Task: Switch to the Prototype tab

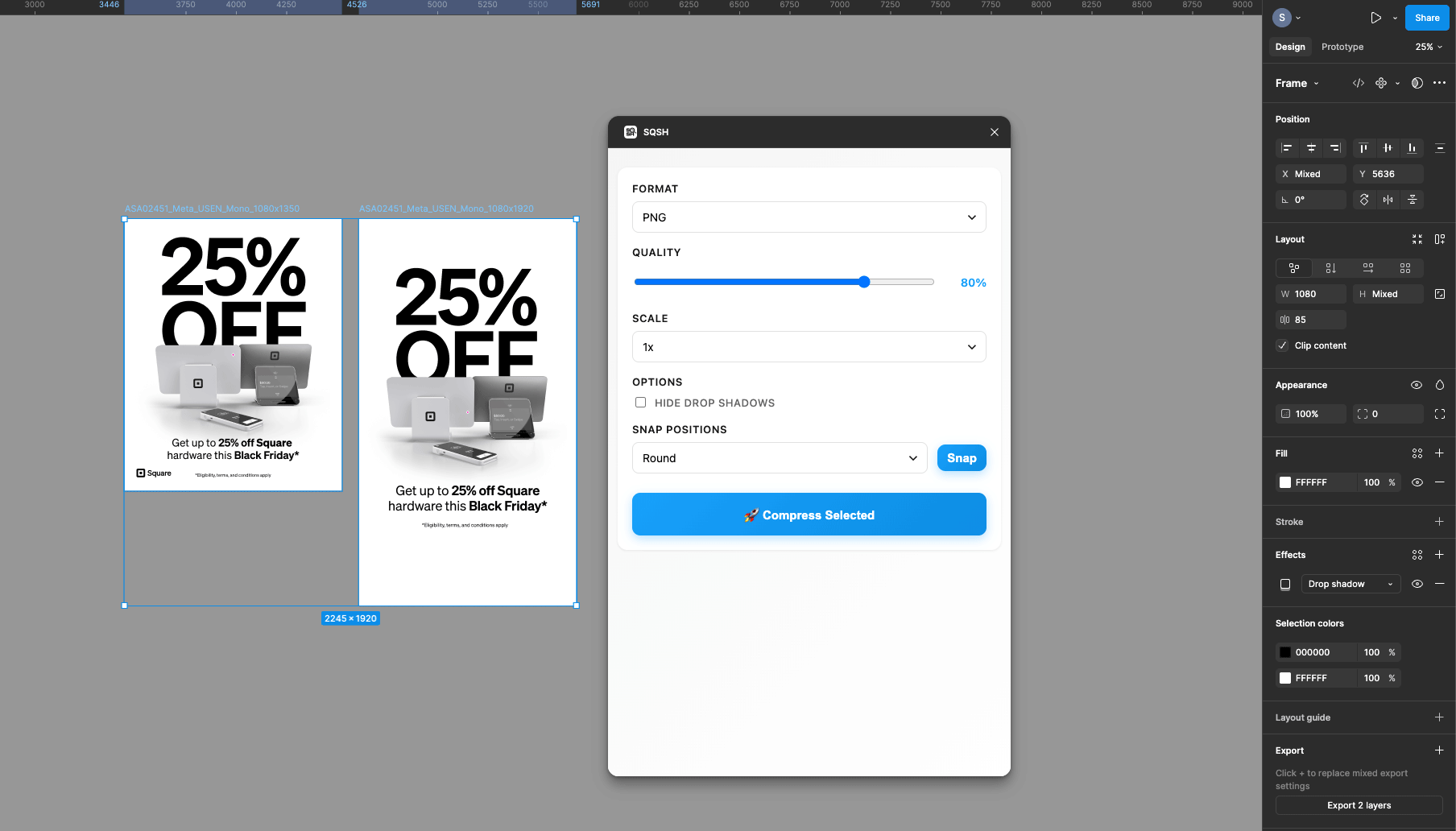Action: coord(1342,47)
